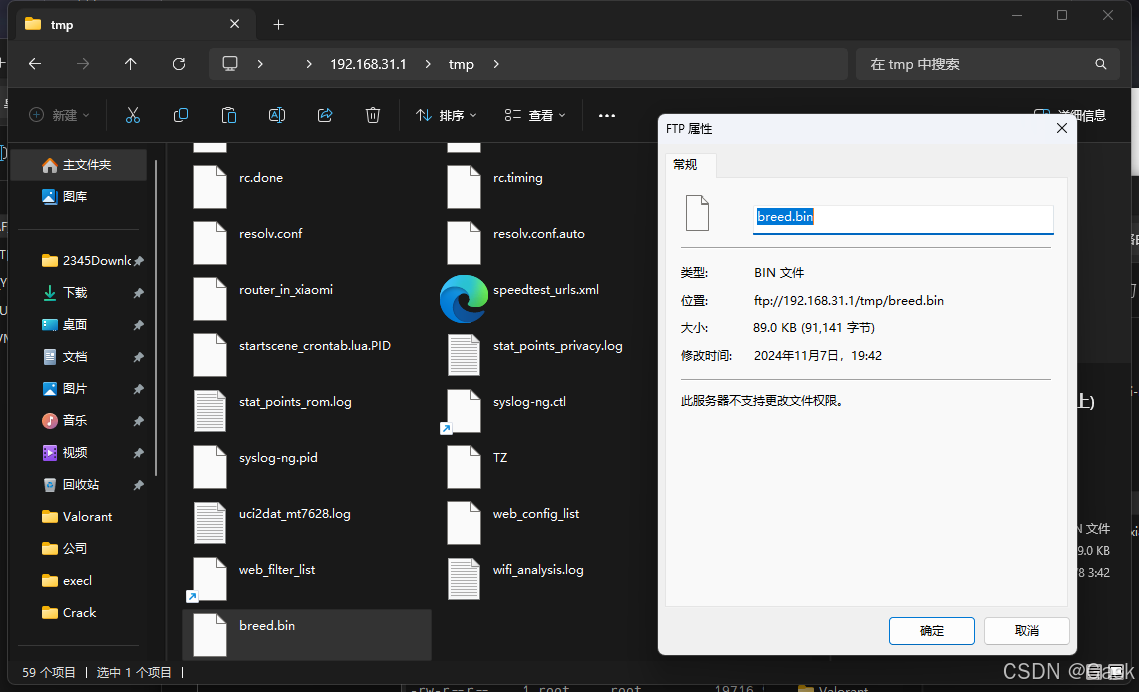Click the Paste clipboard icon
The image size is (1139, 692).
pos(229,115)
